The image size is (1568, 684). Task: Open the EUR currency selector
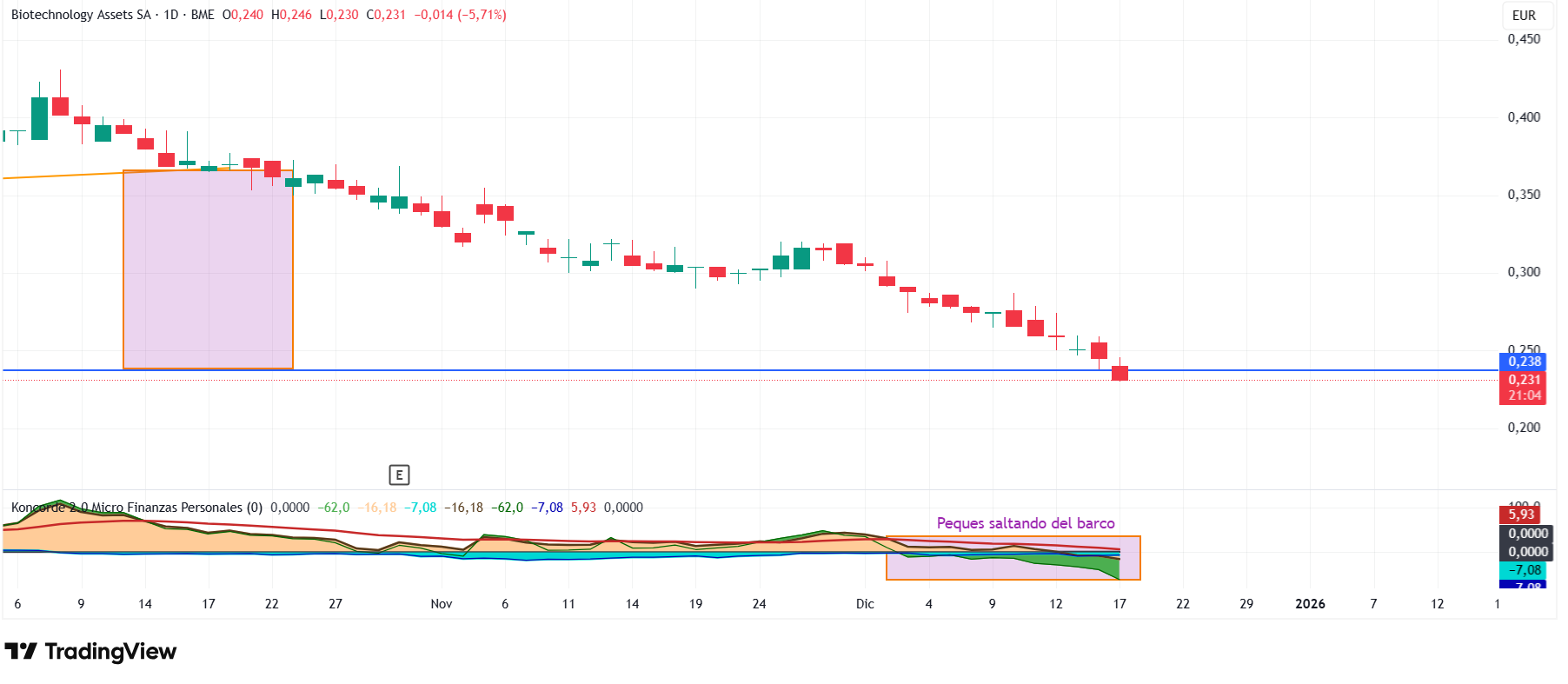(1523, 16)
